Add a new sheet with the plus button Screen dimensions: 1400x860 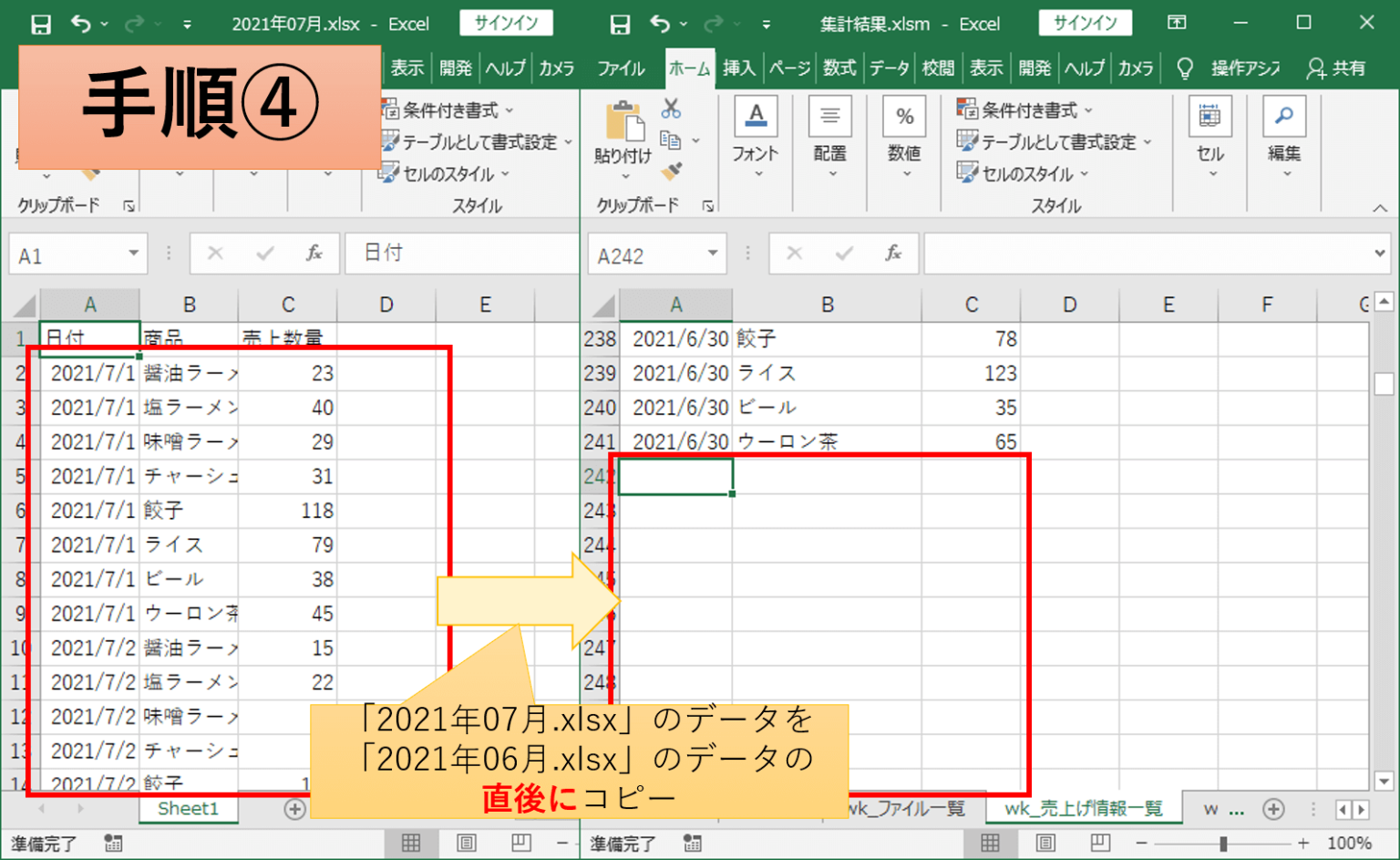1273,808
